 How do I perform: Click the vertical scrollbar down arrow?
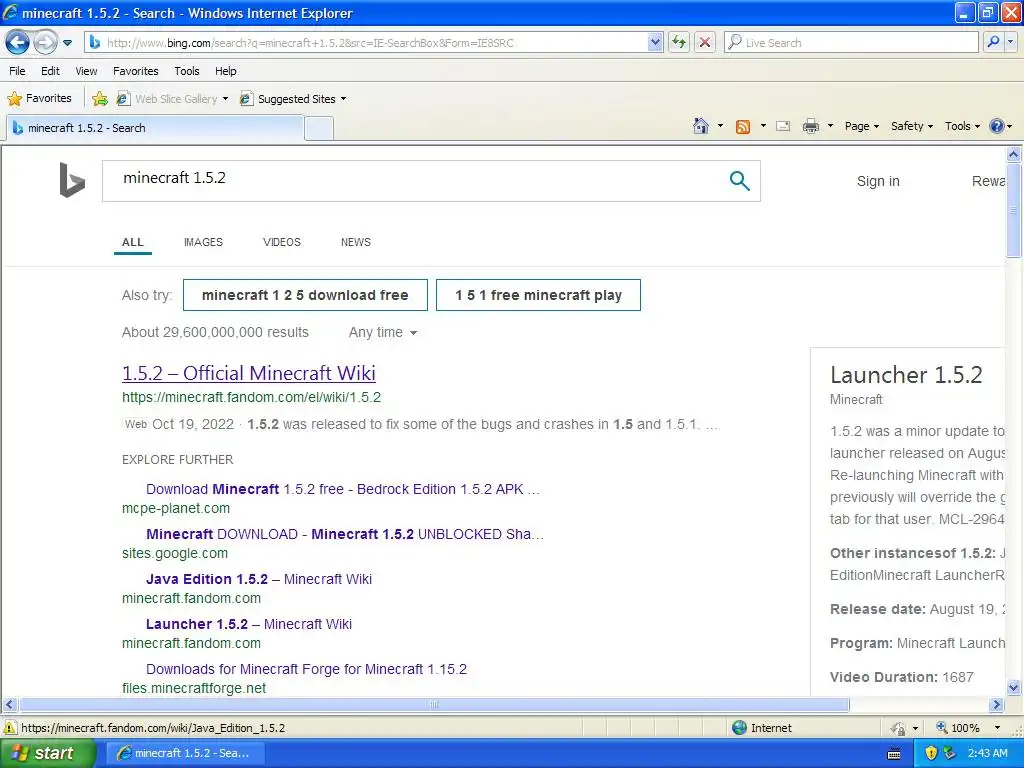[x=1014, y=687]
